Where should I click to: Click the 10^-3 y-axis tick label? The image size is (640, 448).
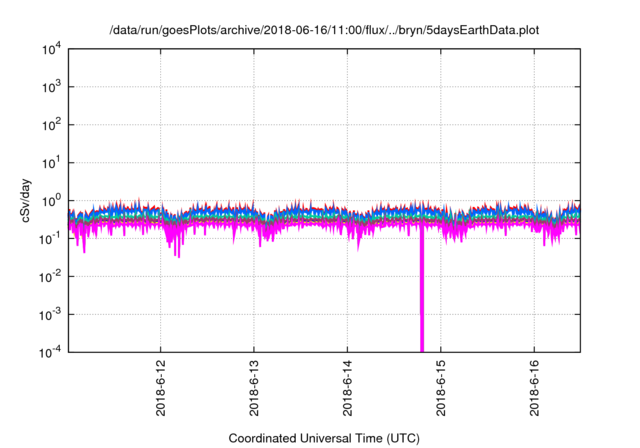tap(50, 315)
